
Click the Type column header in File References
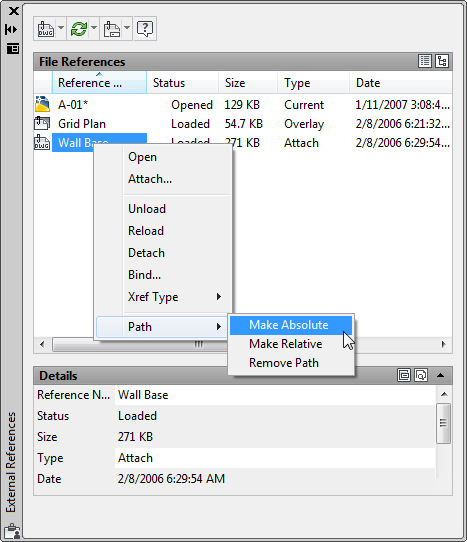click(x=314, y=83)
